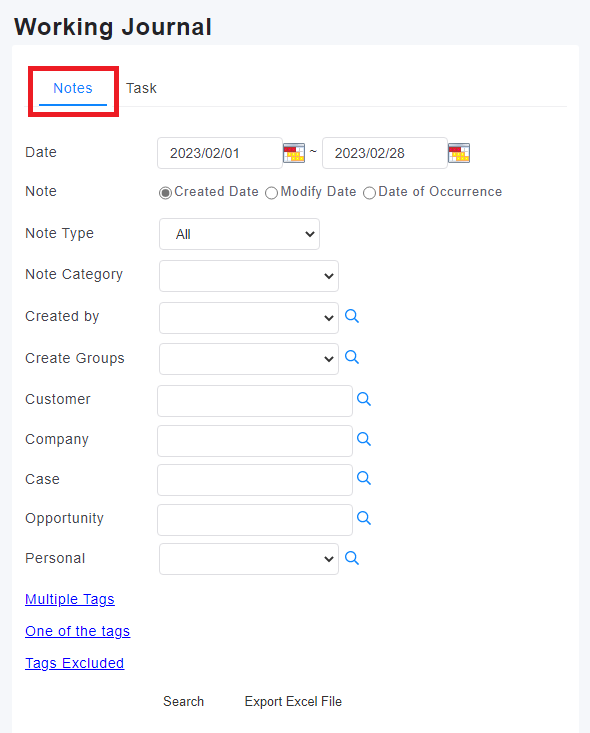Click inside the Customer text field

click(255, 401)
